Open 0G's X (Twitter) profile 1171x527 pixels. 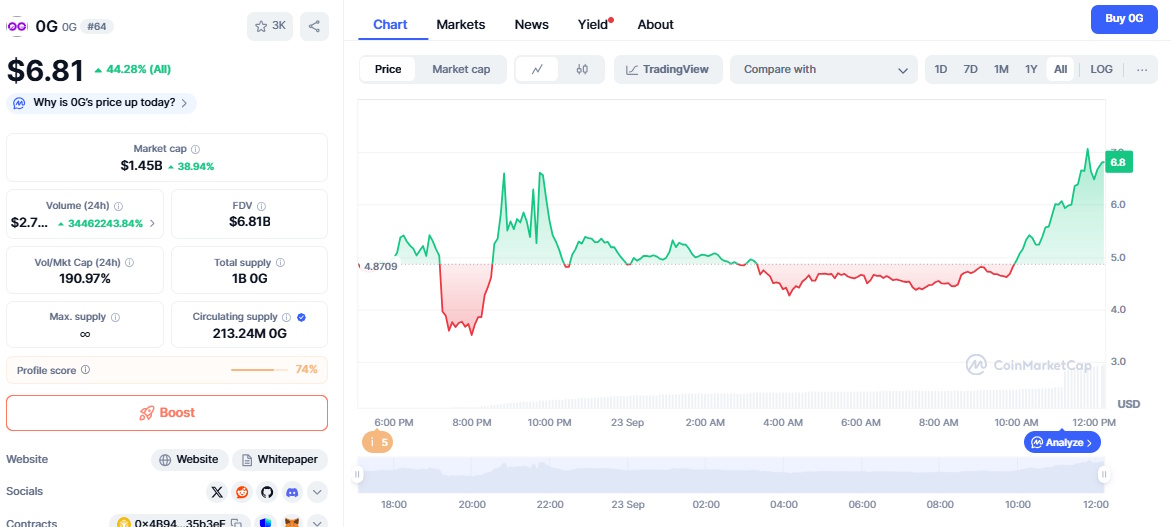click(217, 492)
